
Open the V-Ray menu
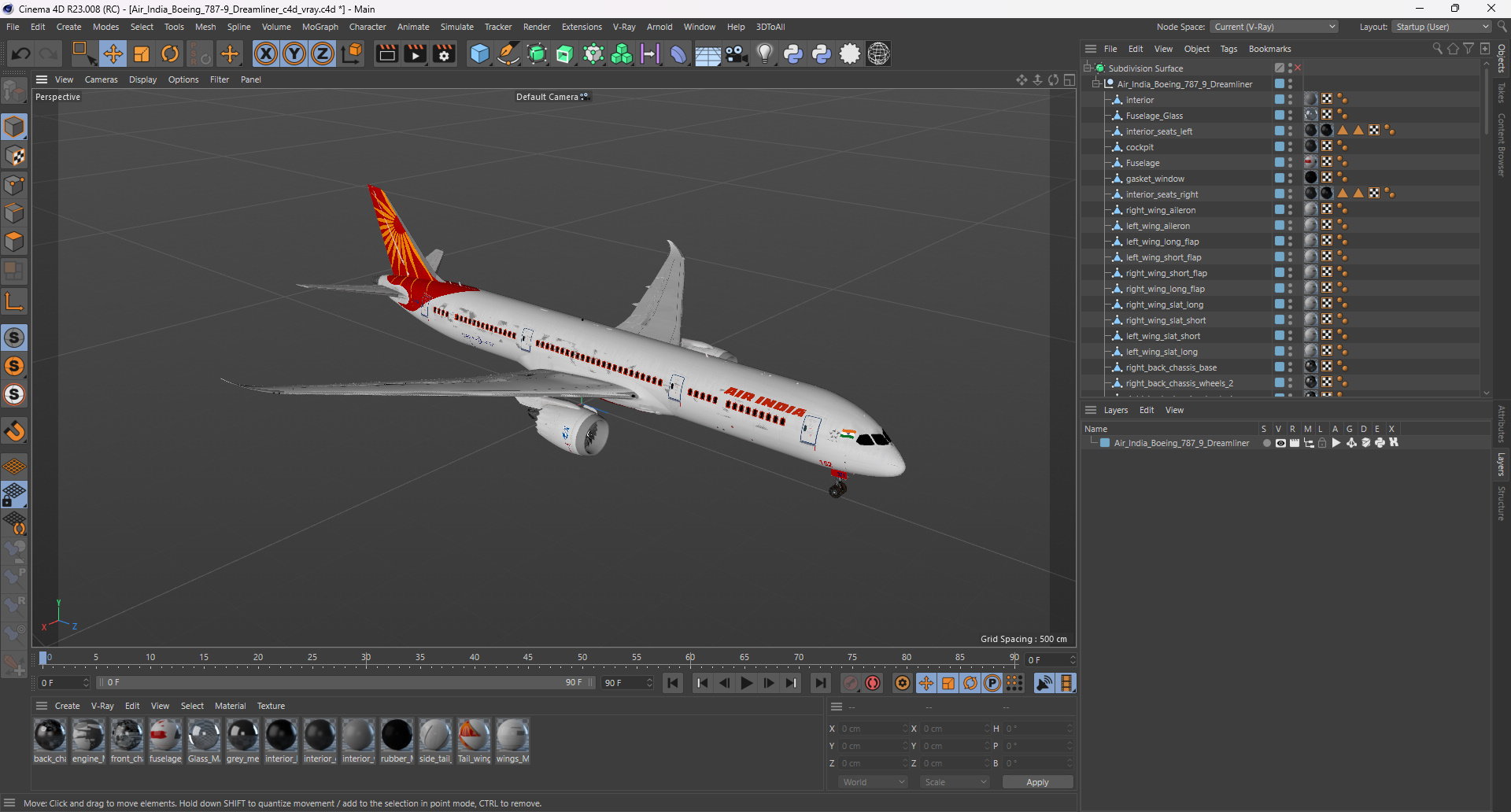(624, 27)
